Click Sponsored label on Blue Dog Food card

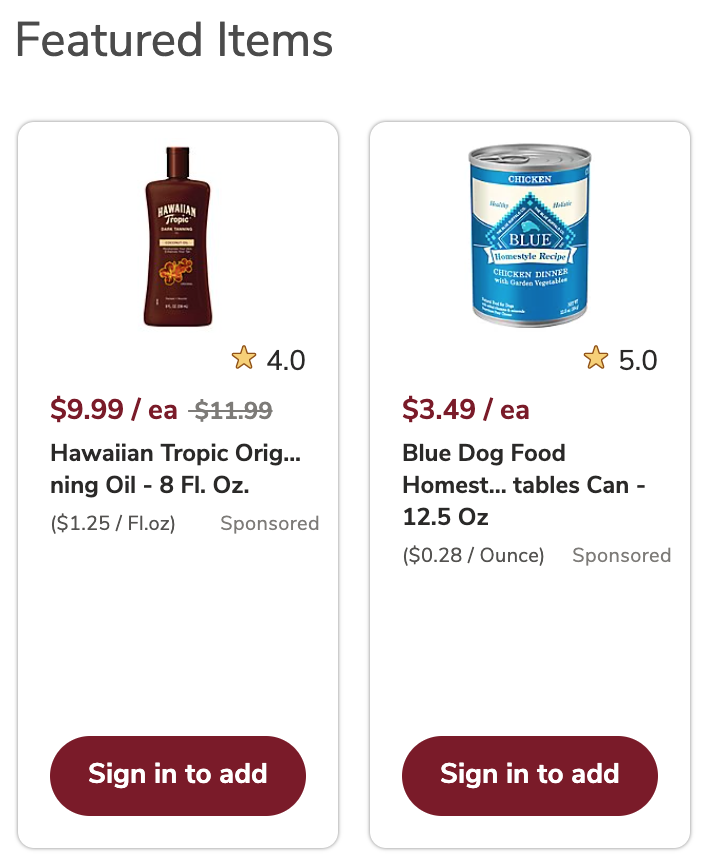click(622, 556)
